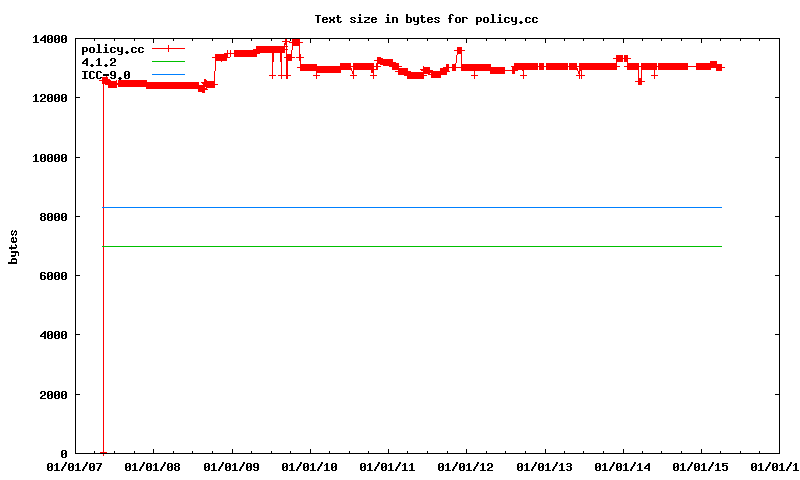Click the red data point at zero bytes
800x480 pixels.
(x=104, y=453)
